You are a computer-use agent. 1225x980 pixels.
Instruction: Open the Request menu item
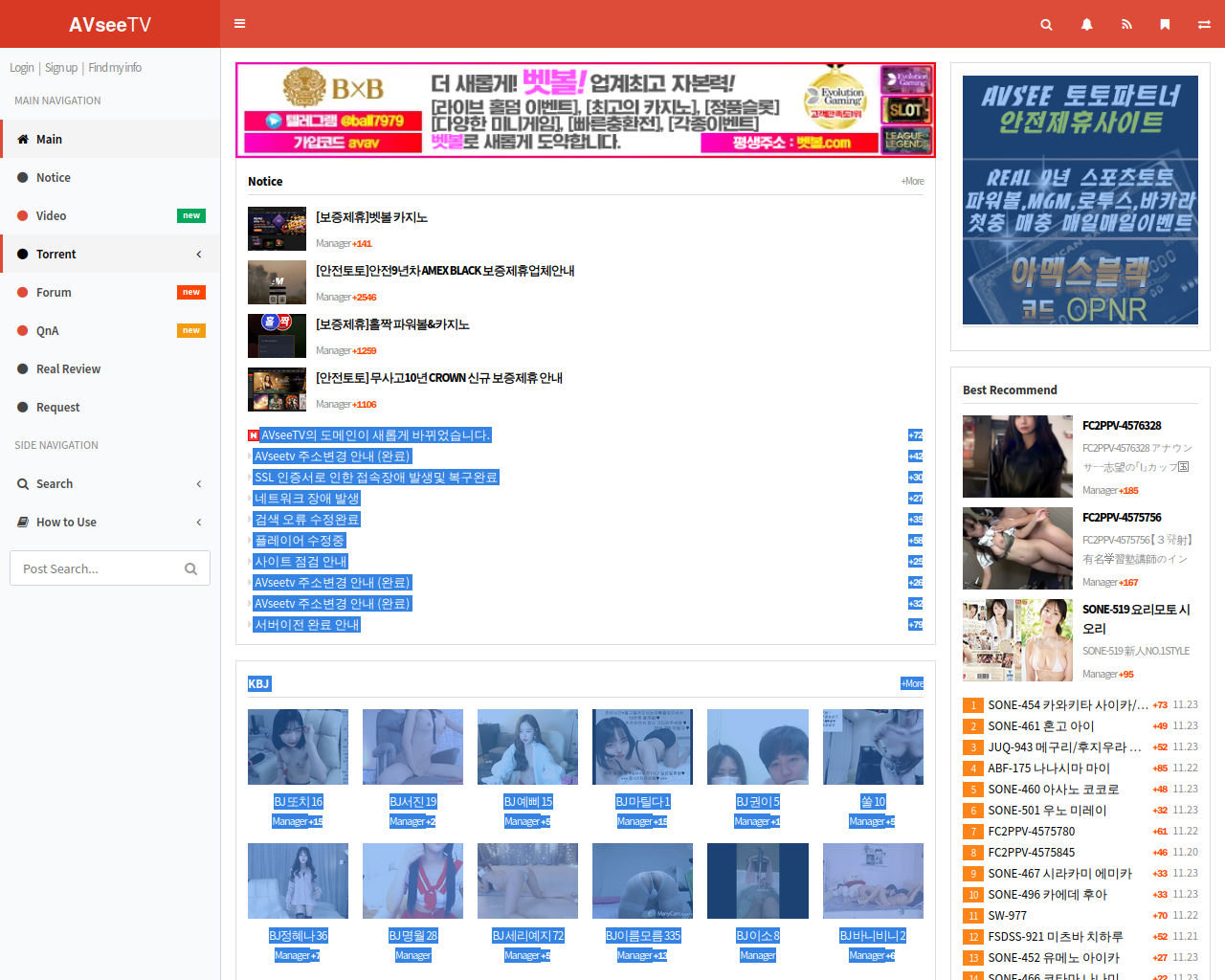tap(110, 407)
